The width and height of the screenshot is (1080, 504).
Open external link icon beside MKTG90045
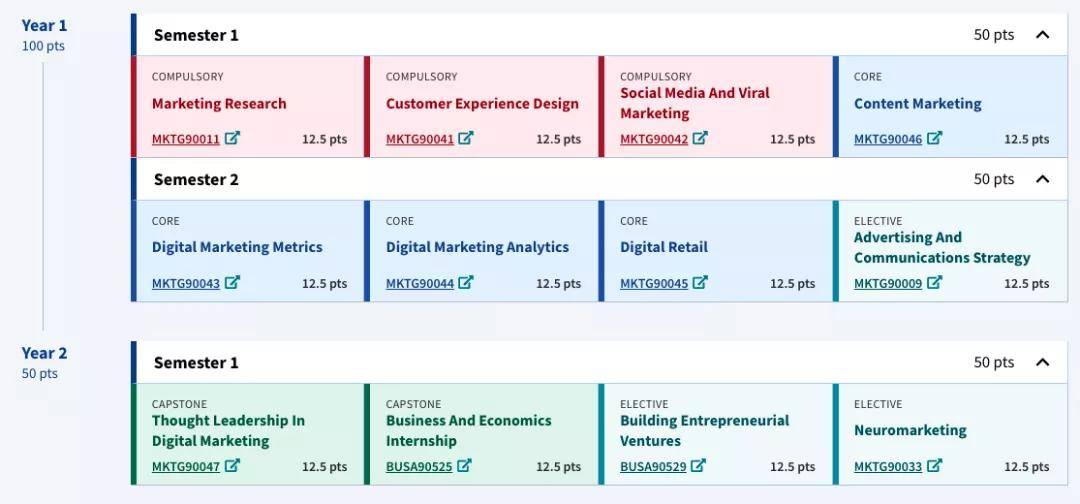click(x=700, y=283)
